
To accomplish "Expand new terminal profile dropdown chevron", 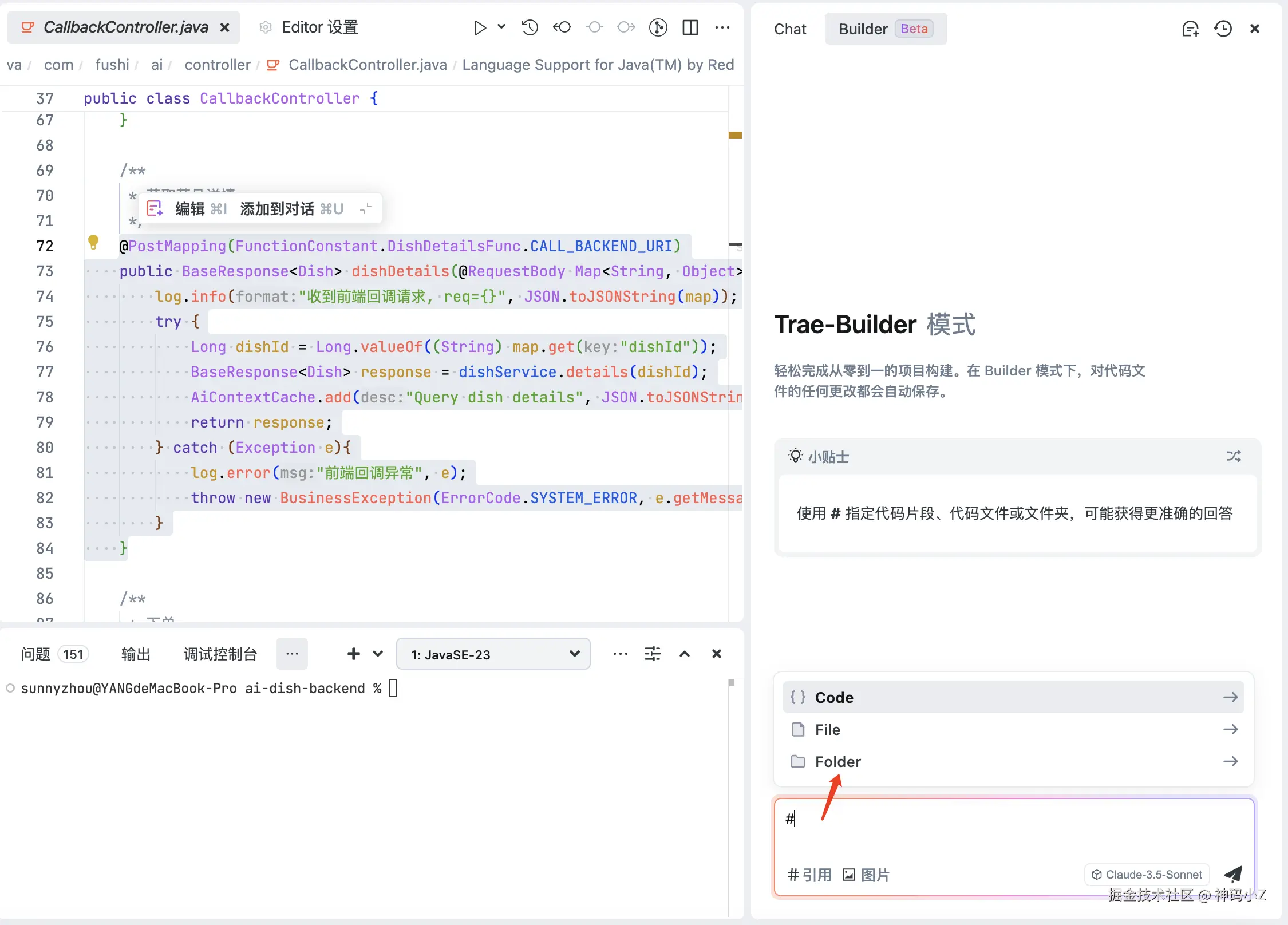I will 378,654.
